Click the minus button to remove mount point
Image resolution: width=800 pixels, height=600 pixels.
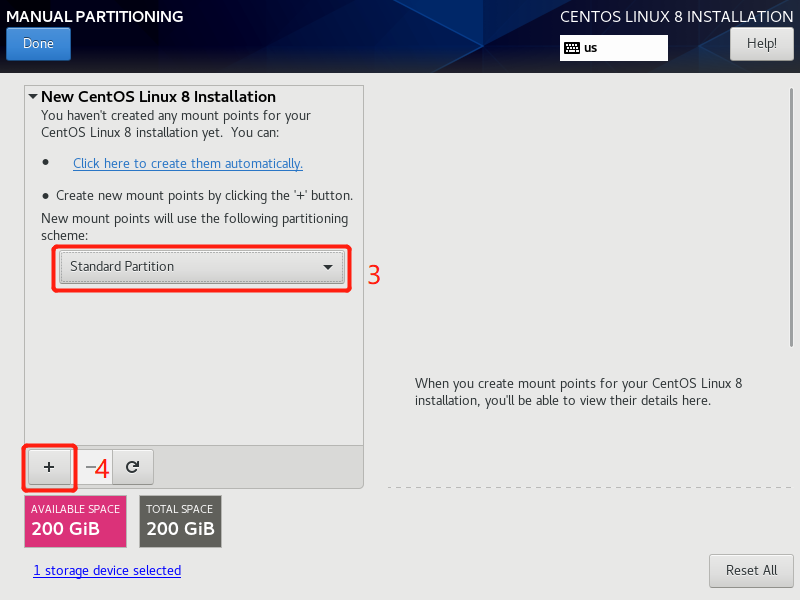[x=92, y=467]
